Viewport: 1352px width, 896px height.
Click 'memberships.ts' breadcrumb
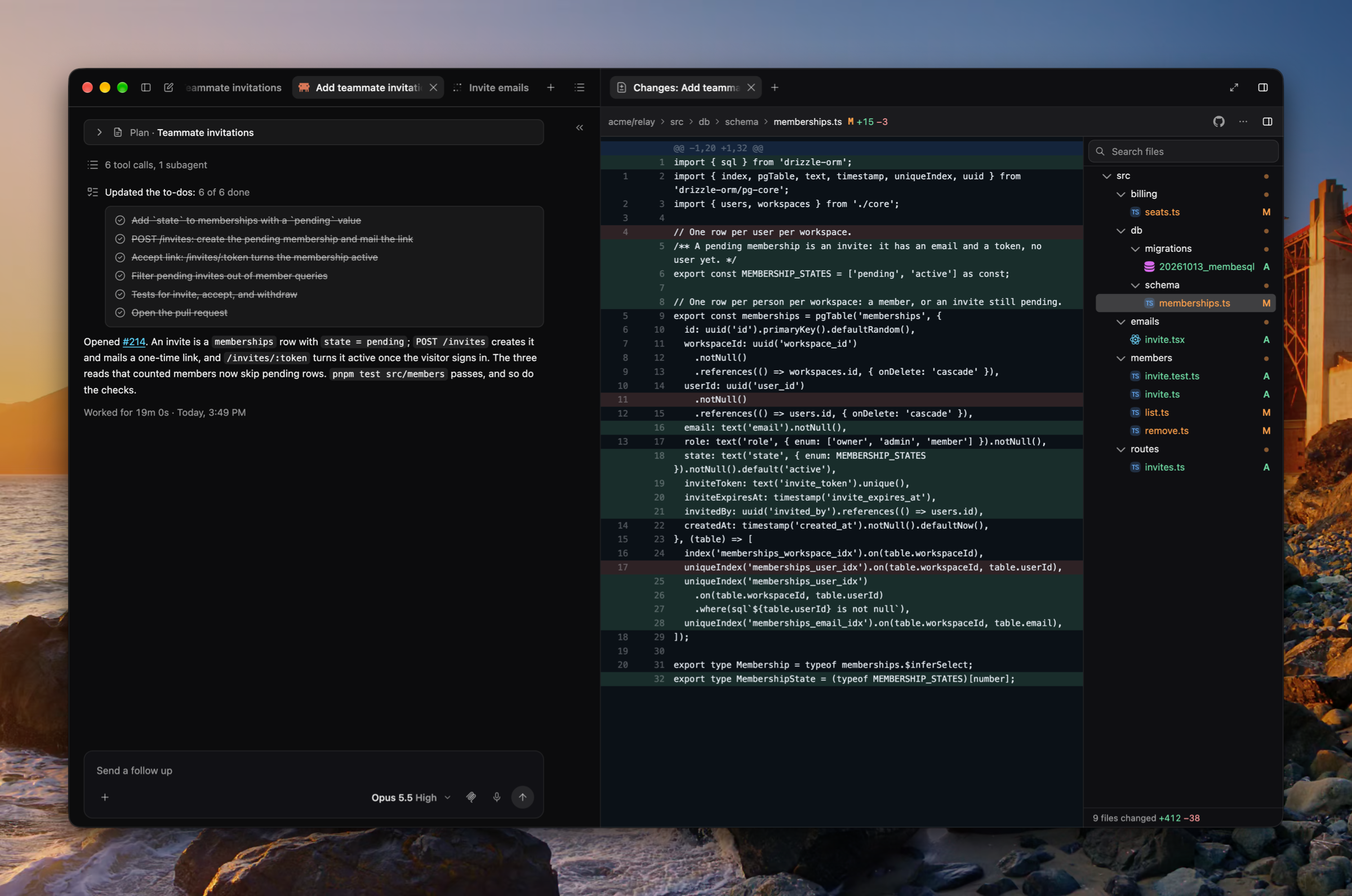807,122
